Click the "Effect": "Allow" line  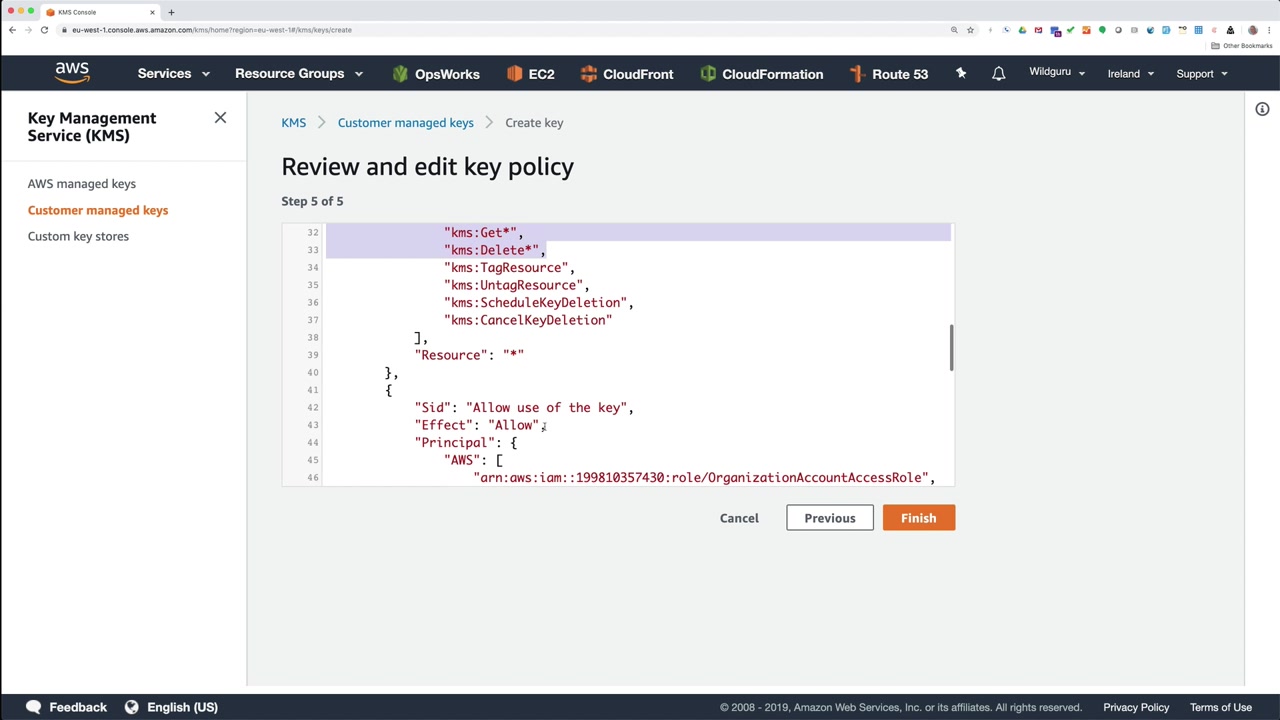pos(480,425)
